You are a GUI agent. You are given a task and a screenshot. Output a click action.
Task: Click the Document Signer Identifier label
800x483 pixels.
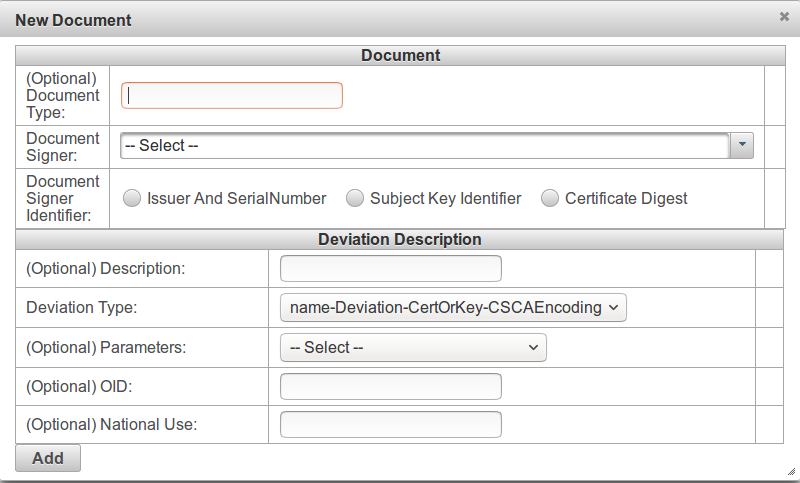63,198
